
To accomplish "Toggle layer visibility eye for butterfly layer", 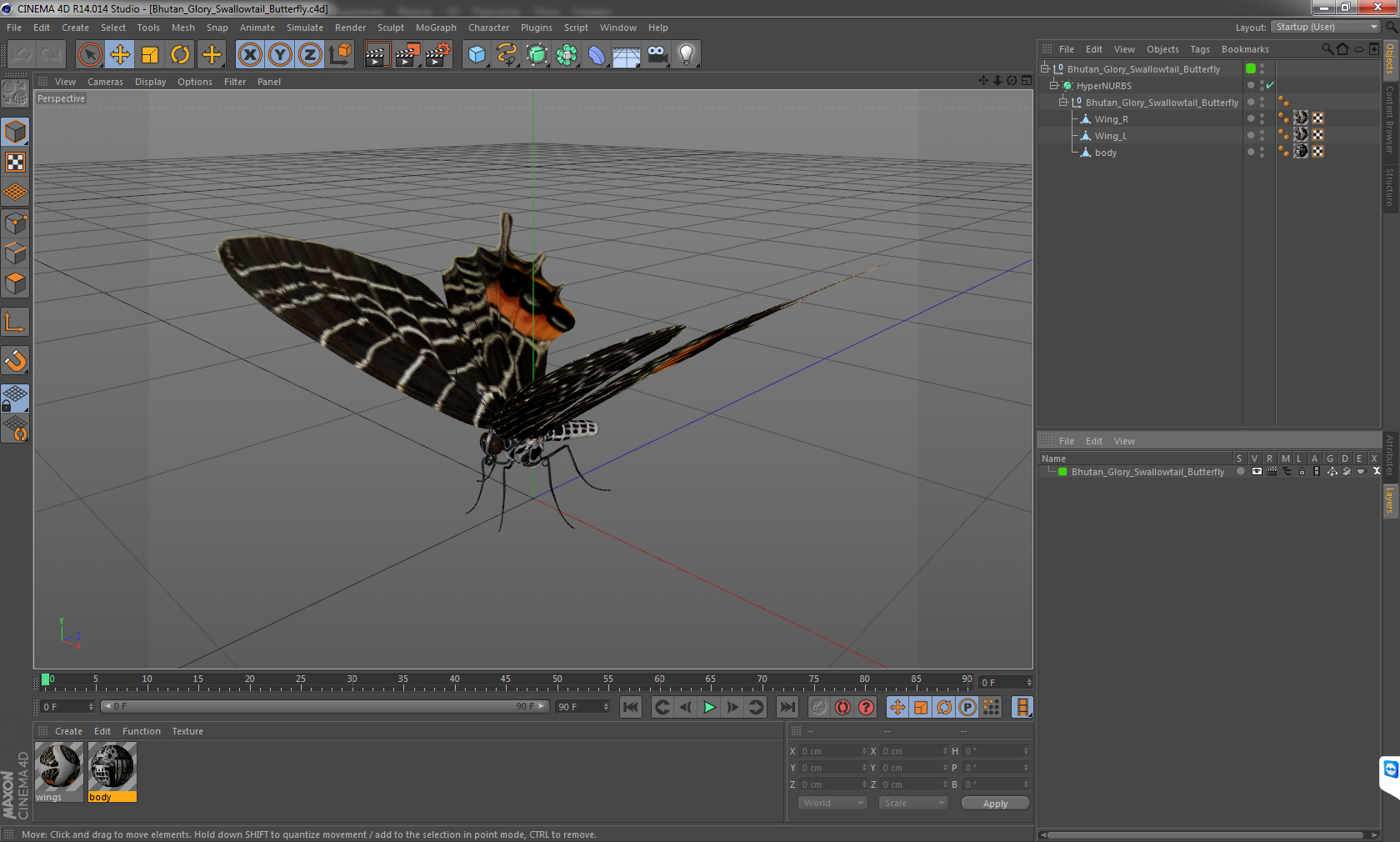I will pyautogui.click(x=1257, y=472).
